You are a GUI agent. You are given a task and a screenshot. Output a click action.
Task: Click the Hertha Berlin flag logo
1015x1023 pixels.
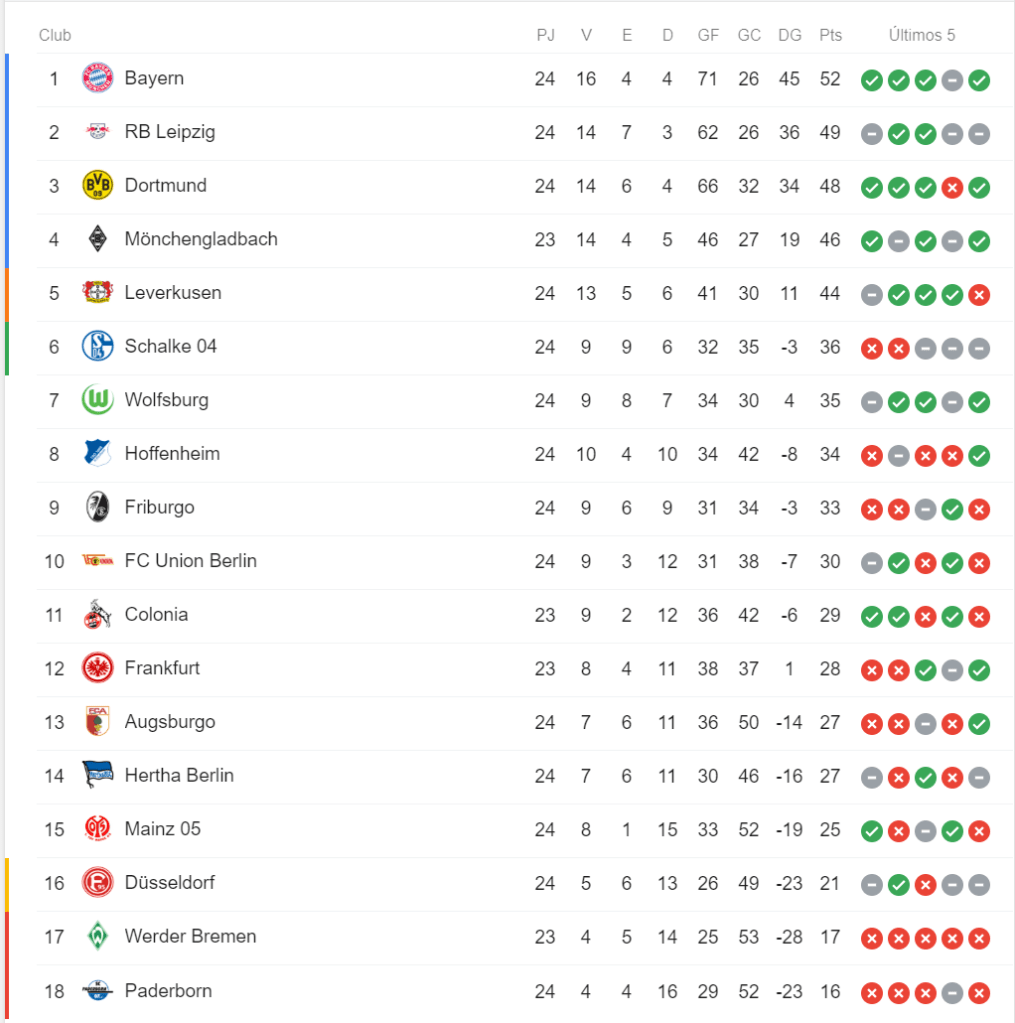pyautogui.click(x=97, y=775)
